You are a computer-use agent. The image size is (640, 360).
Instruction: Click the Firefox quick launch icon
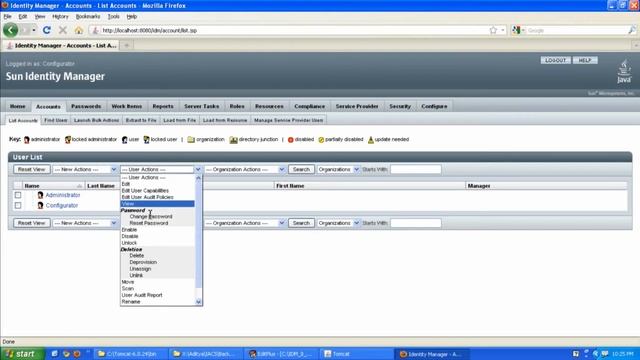point(77,354)
